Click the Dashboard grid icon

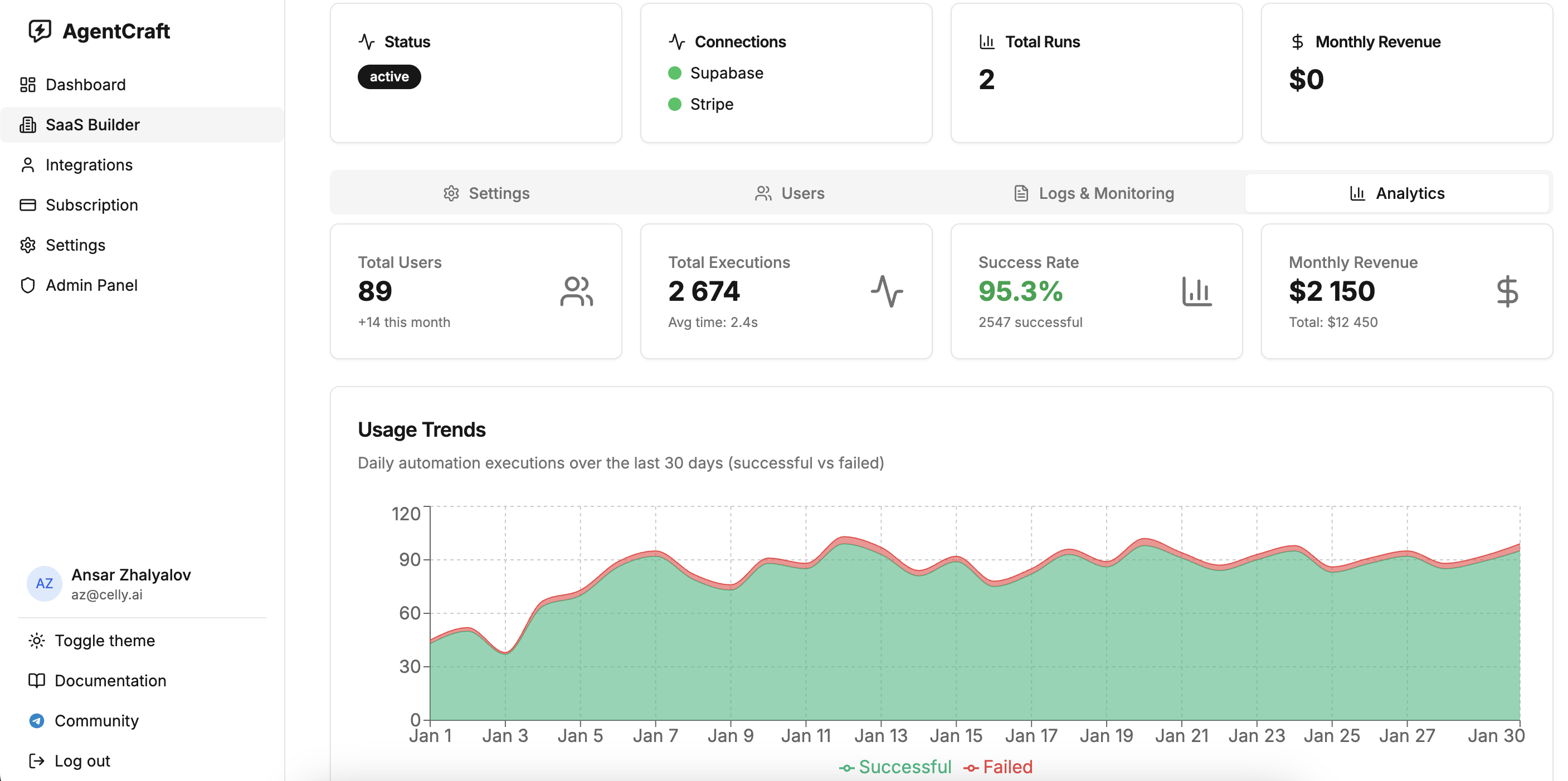pos(28,85)
